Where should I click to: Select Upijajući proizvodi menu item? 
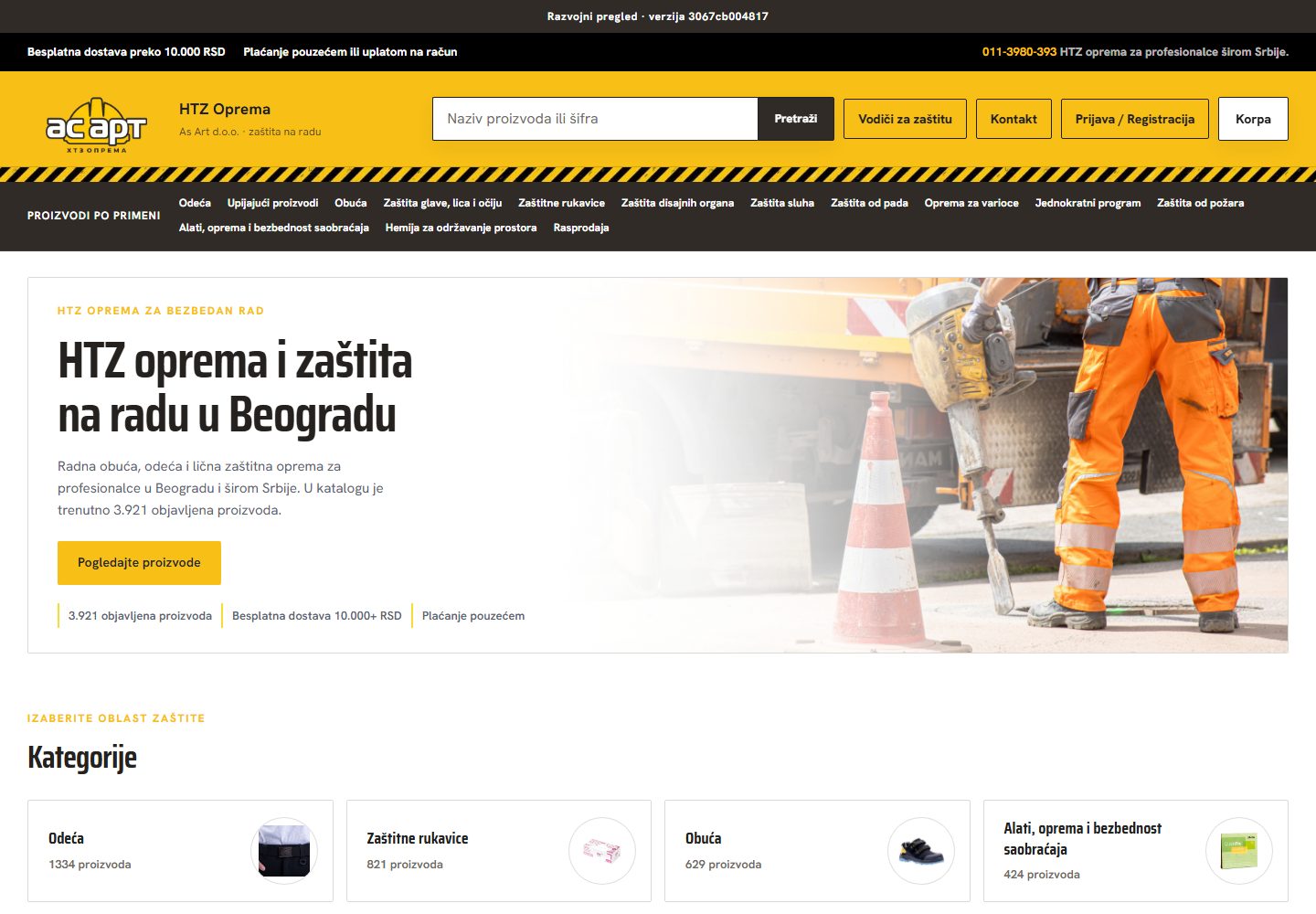click(x=272, y=203)
